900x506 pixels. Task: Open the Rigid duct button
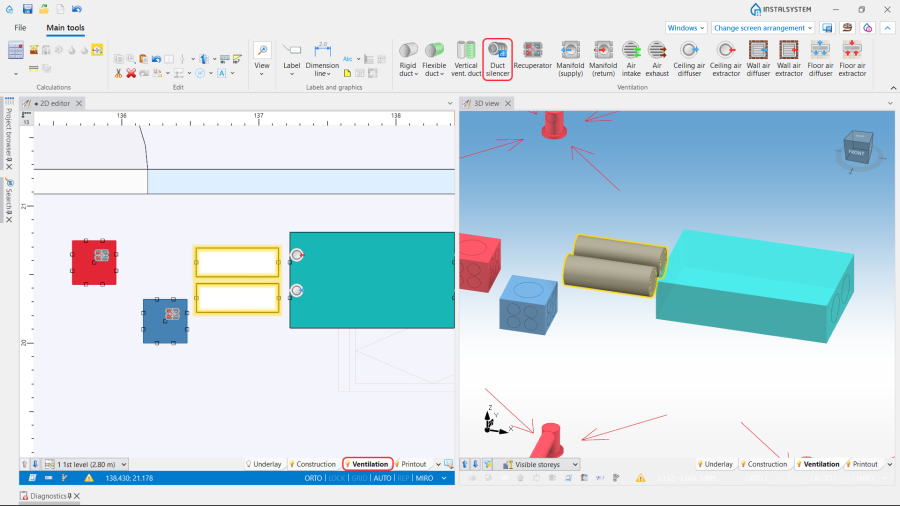point(408,57)
